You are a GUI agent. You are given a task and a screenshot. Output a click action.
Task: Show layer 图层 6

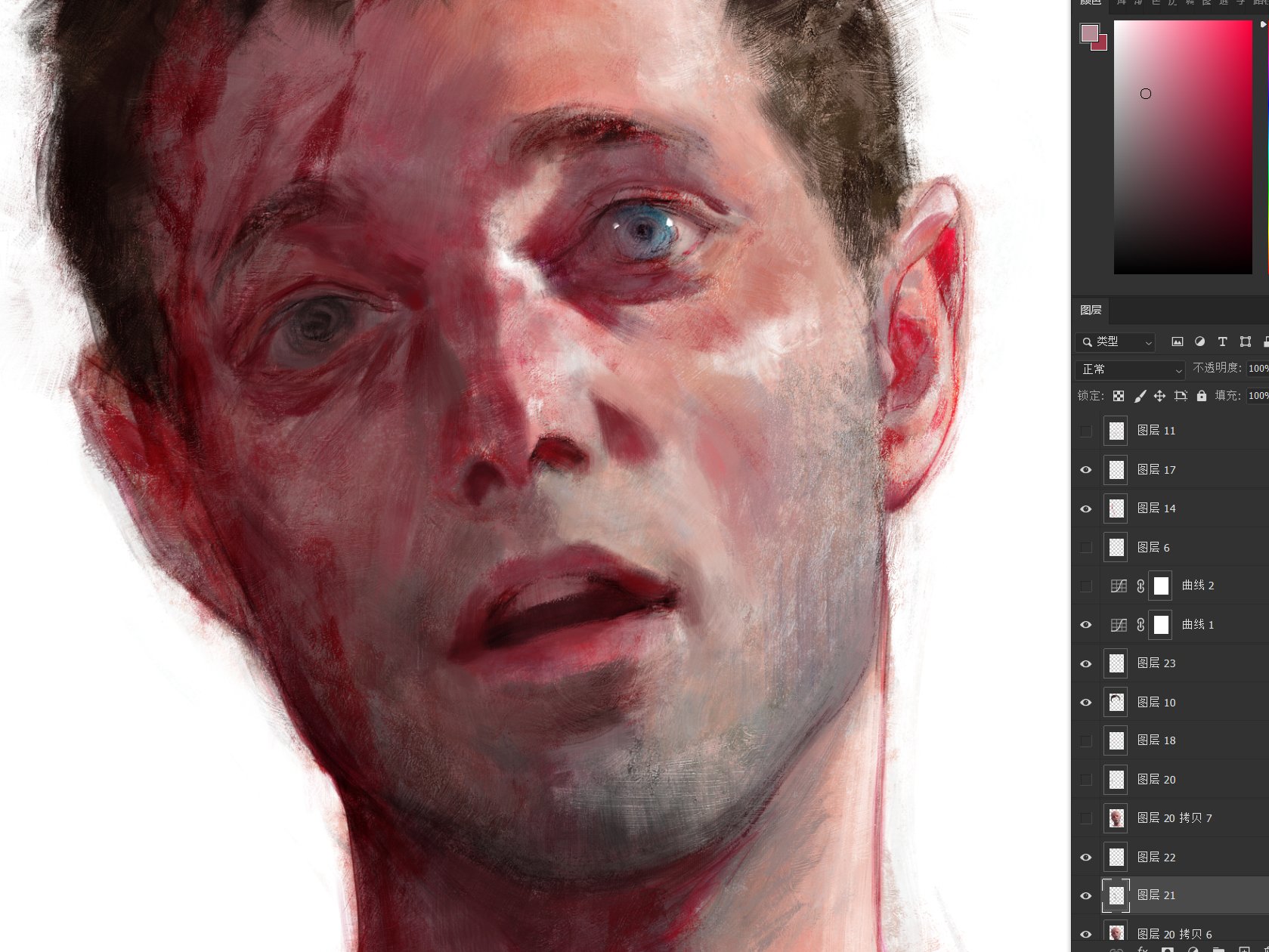(1086, 548)
